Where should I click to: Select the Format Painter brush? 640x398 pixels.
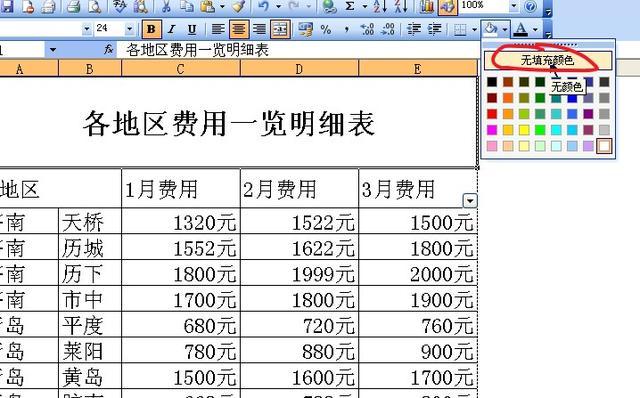pos(239,6)
